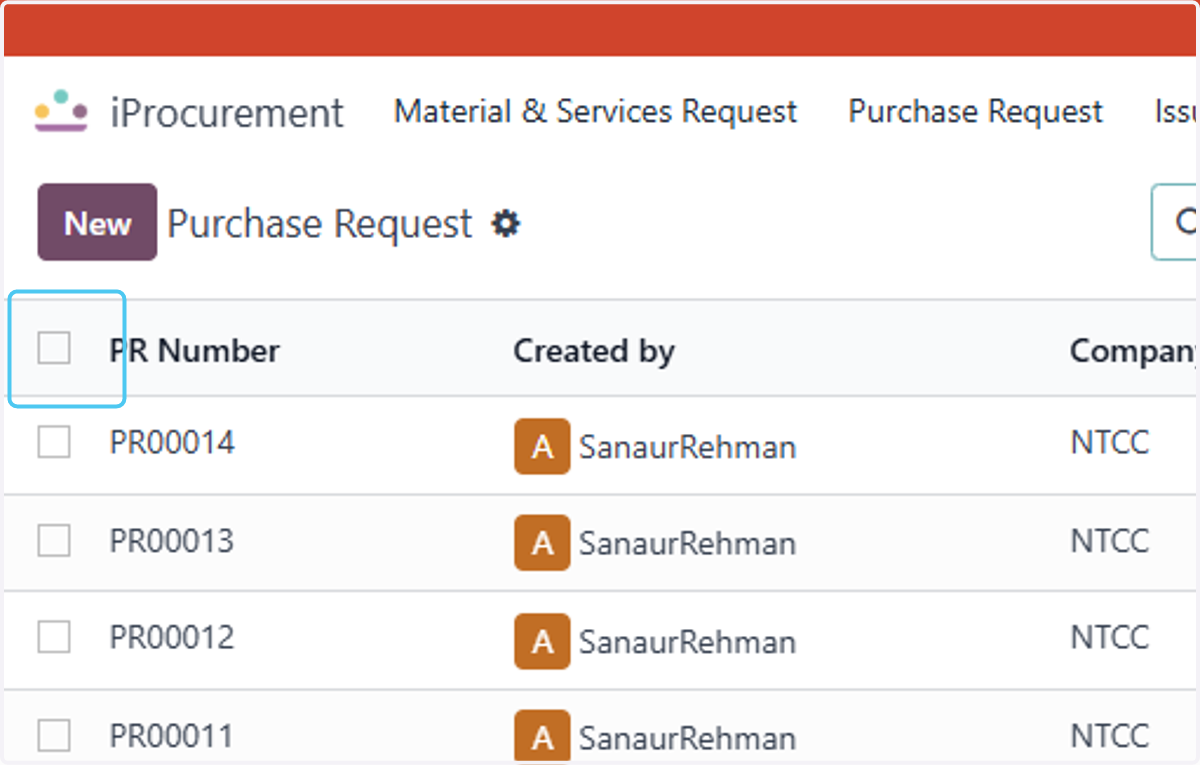Click NTCC in row PR00012
Viewport: 1200px width, 765px height.
pyautogui.click(x=1110, y=636)
